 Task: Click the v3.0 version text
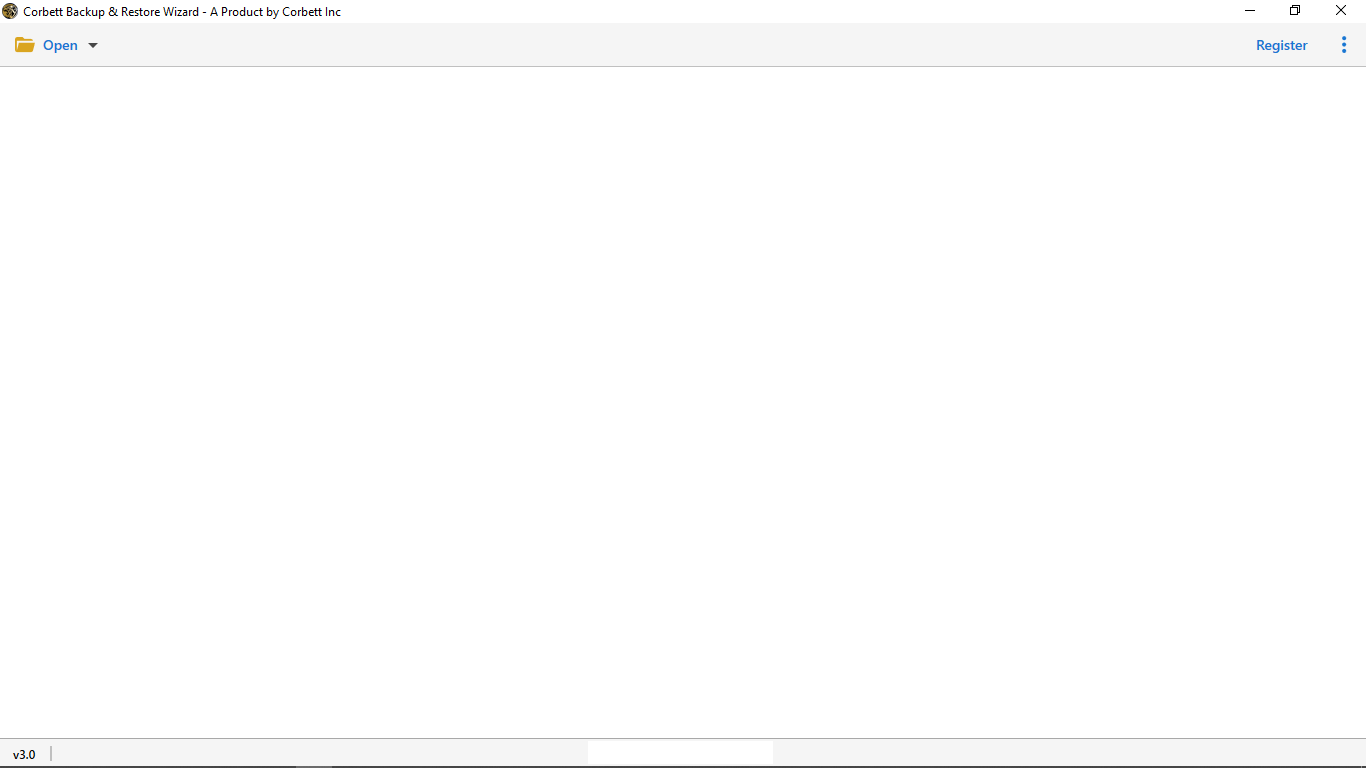click(x=24, y=754)
